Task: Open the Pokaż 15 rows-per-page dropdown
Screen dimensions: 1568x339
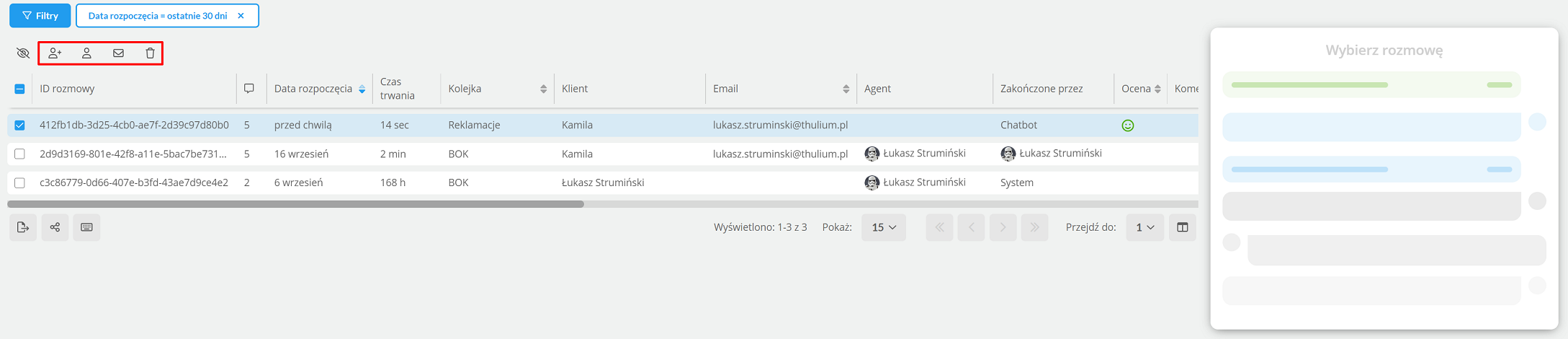Action: (884, 227)
